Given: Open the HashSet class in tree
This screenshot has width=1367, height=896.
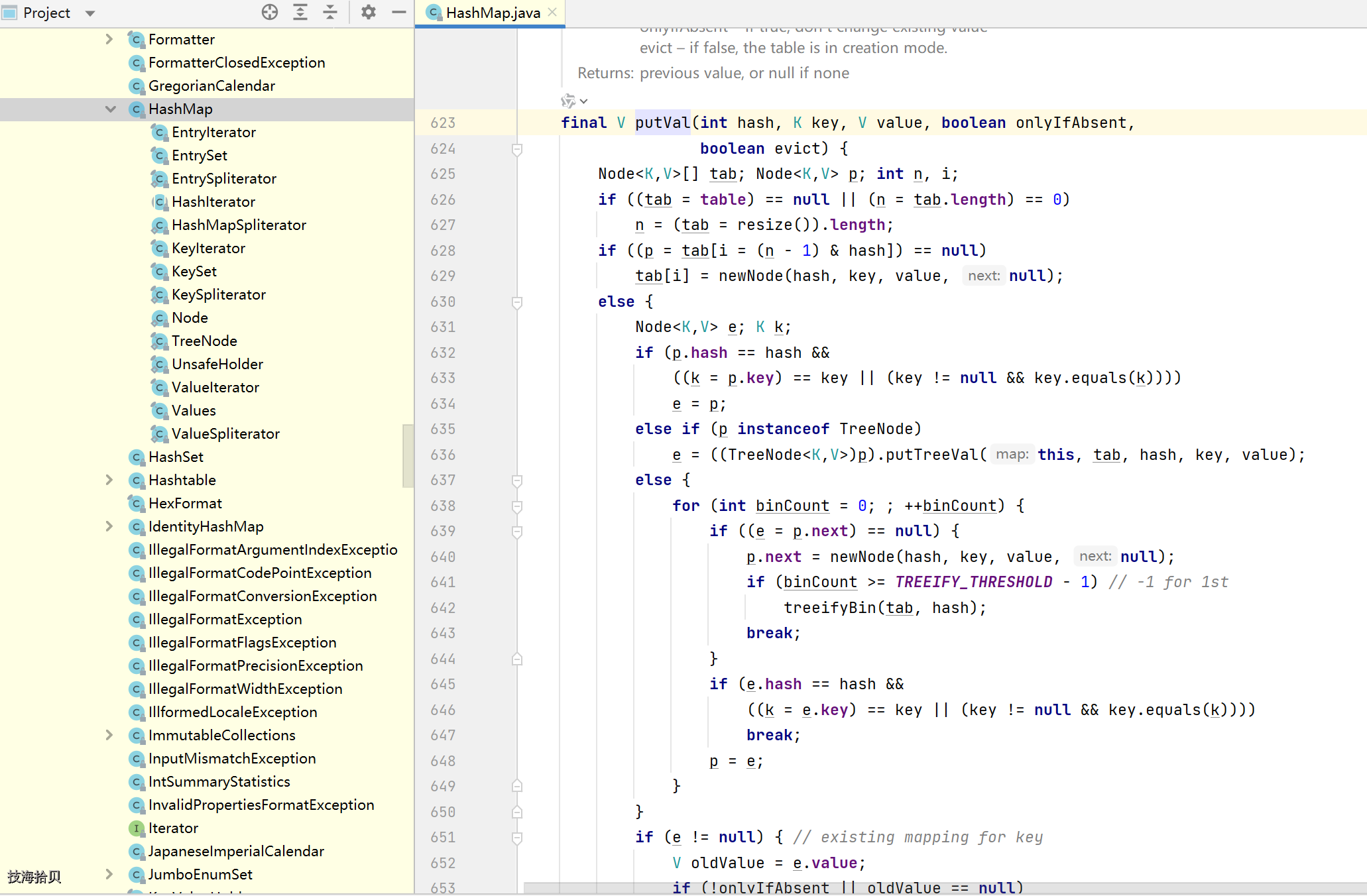Looking at the screenshot, I should click(176, 457).
